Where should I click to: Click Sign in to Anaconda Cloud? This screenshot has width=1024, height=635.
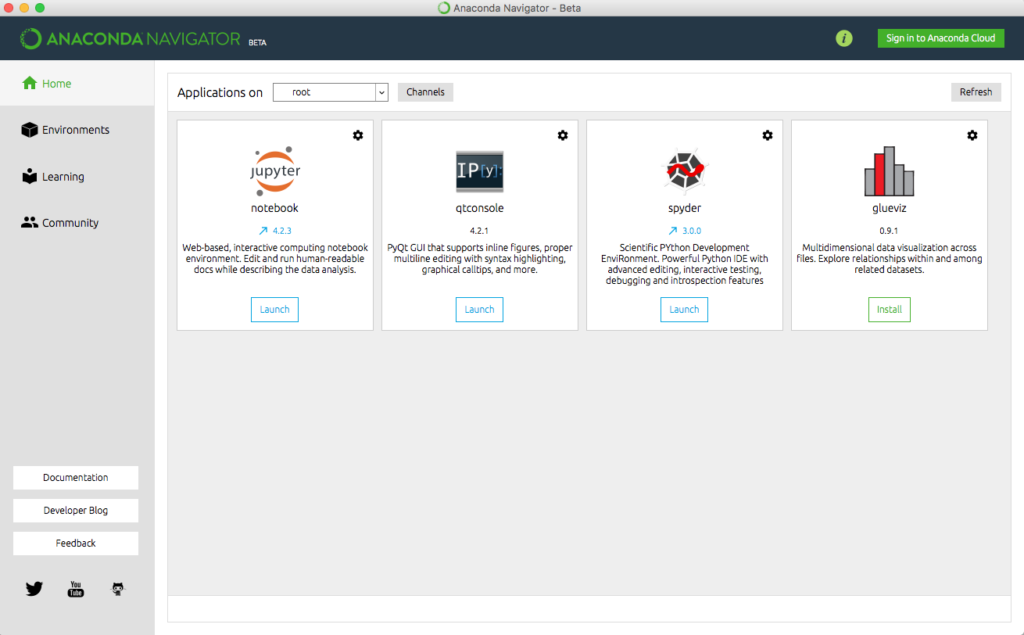(940, 38)
